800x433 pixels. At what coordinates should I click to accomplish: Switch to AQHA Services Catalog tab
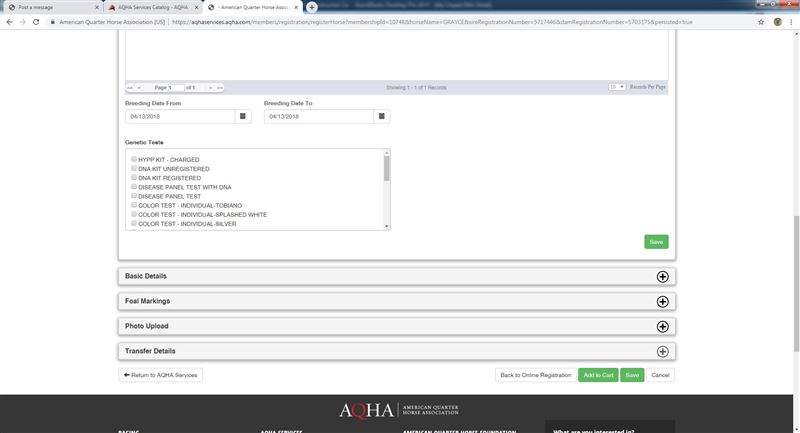click(x=152, y=7)
